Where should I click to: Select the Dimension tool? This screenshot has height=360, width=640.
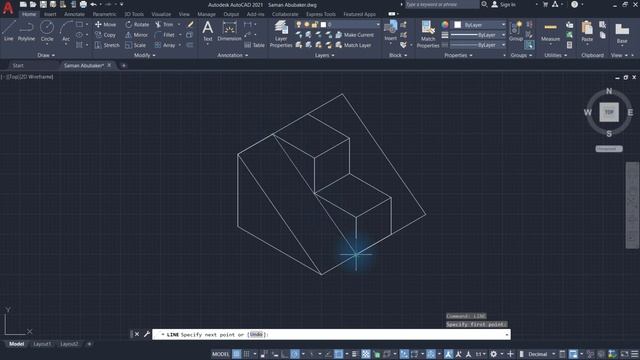point(229,31)
